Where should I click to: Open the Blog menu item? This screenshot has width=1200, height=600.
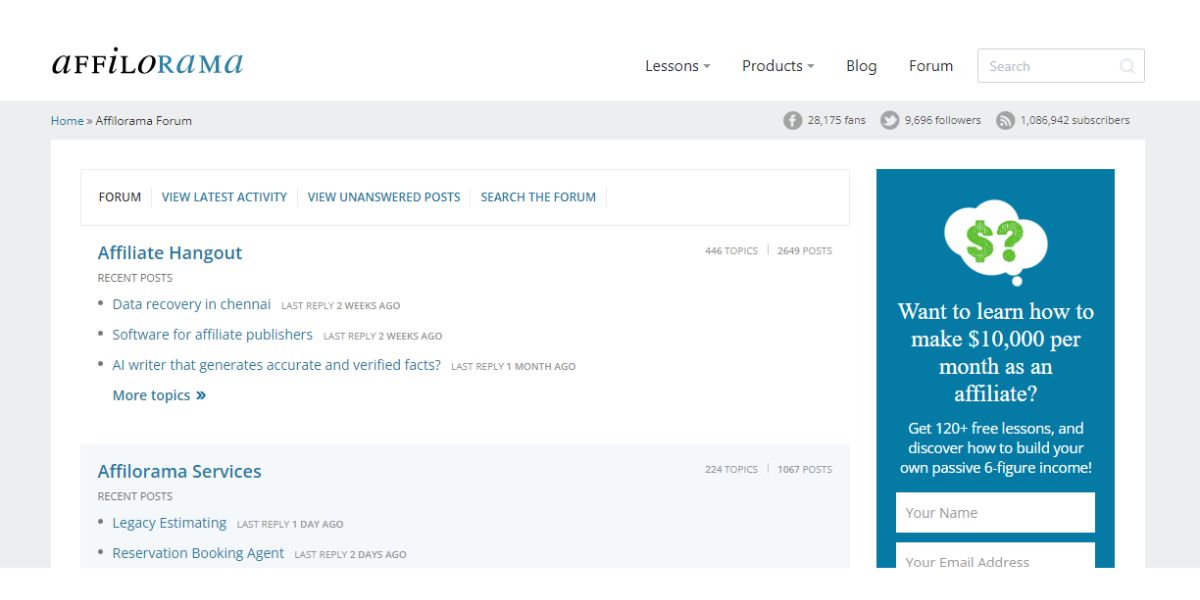click(861, 66)
